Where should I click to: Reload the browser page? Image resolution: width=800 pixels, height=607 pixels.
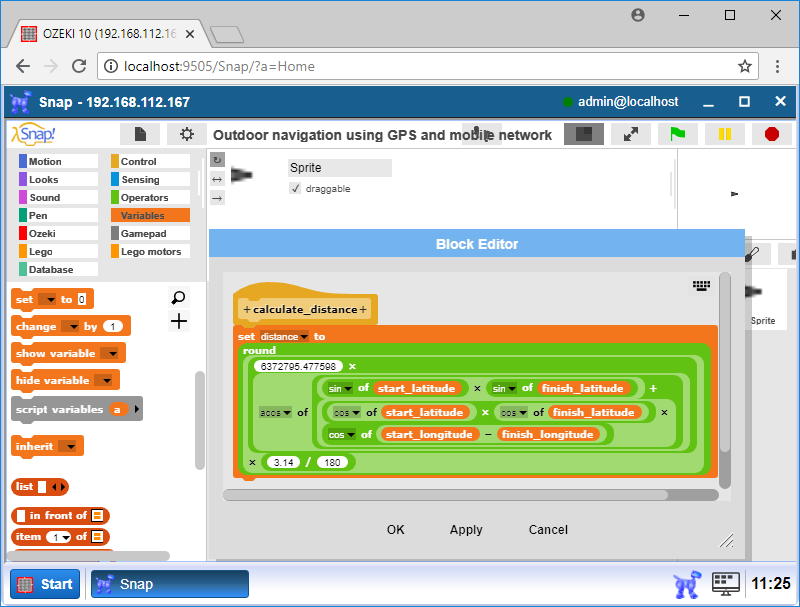click(79, 66)
